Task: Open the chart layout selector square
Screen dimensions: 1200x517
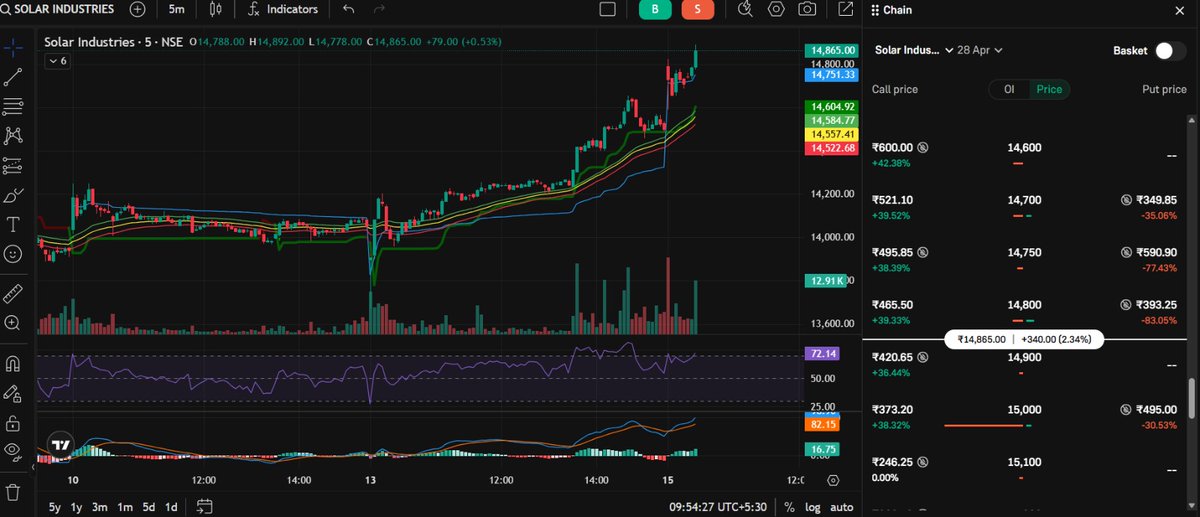Action: 607,9
